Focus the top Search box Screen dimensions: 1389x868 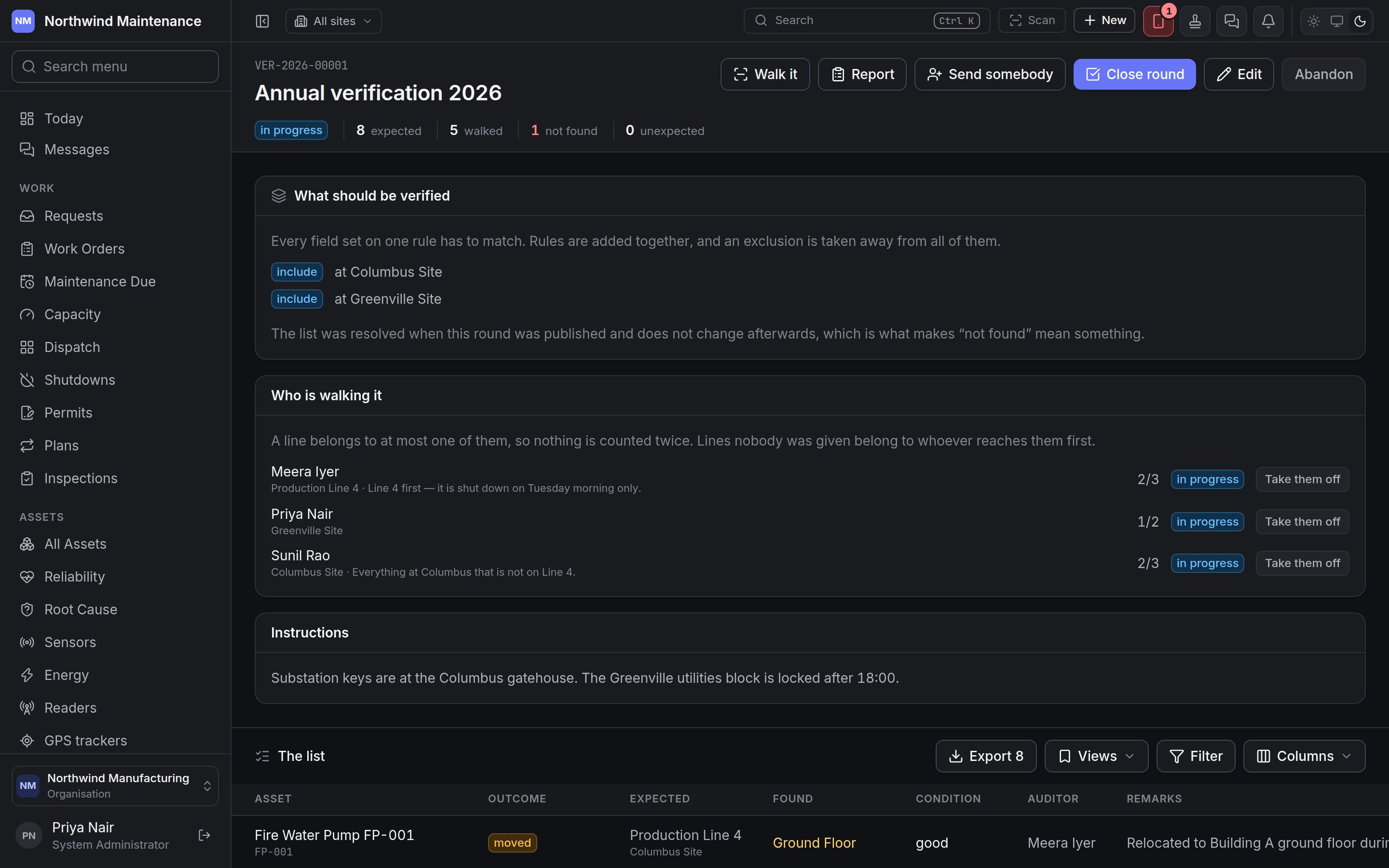coord(867,21)
